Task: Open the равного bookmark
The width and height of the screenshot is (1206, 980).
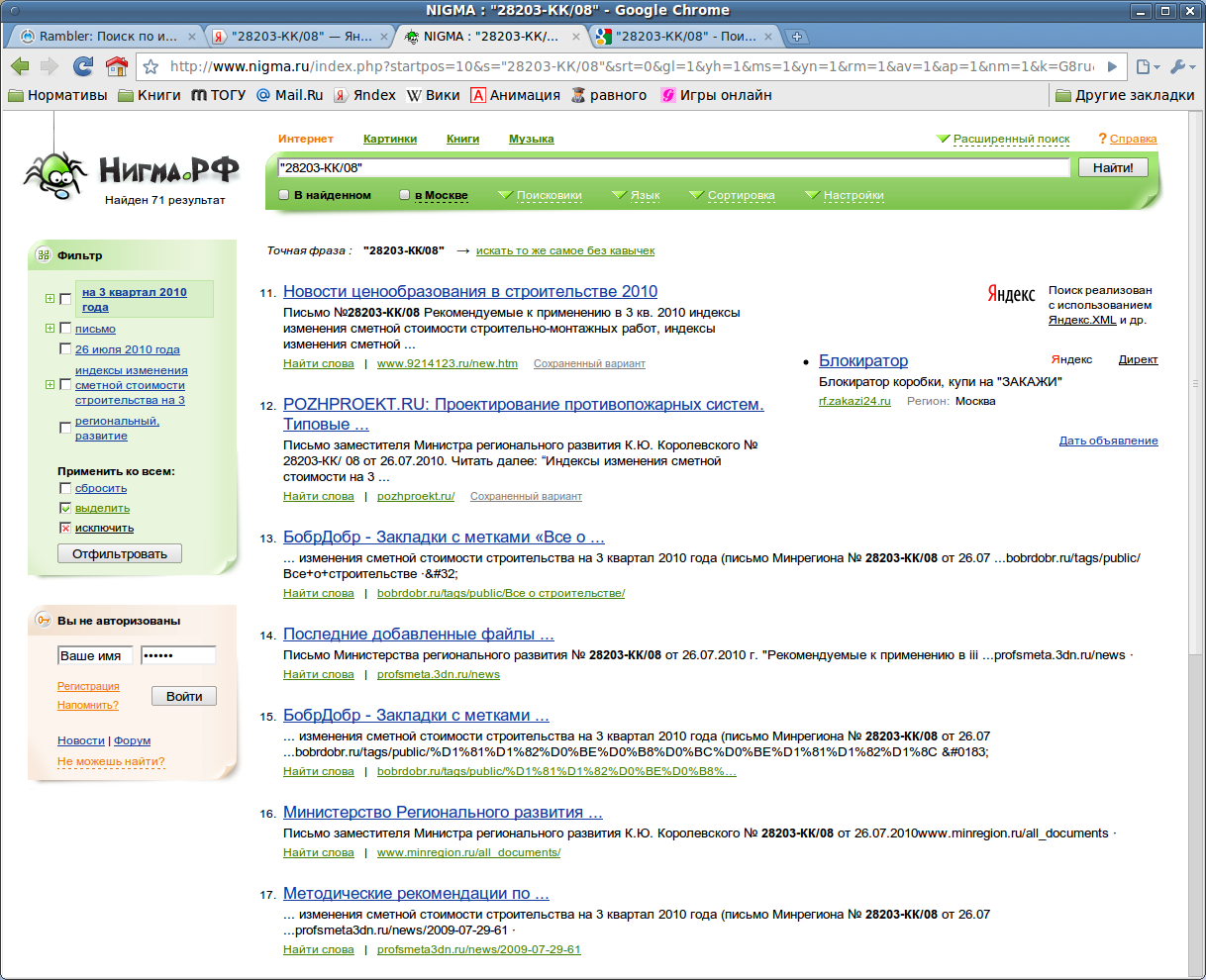Action: click(609, 95)
